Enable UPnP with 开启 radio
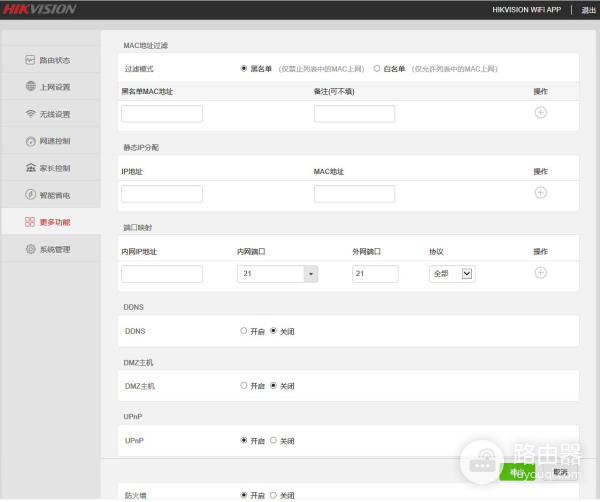The height and width of the screenshot is (502, 600). [244, 440]
